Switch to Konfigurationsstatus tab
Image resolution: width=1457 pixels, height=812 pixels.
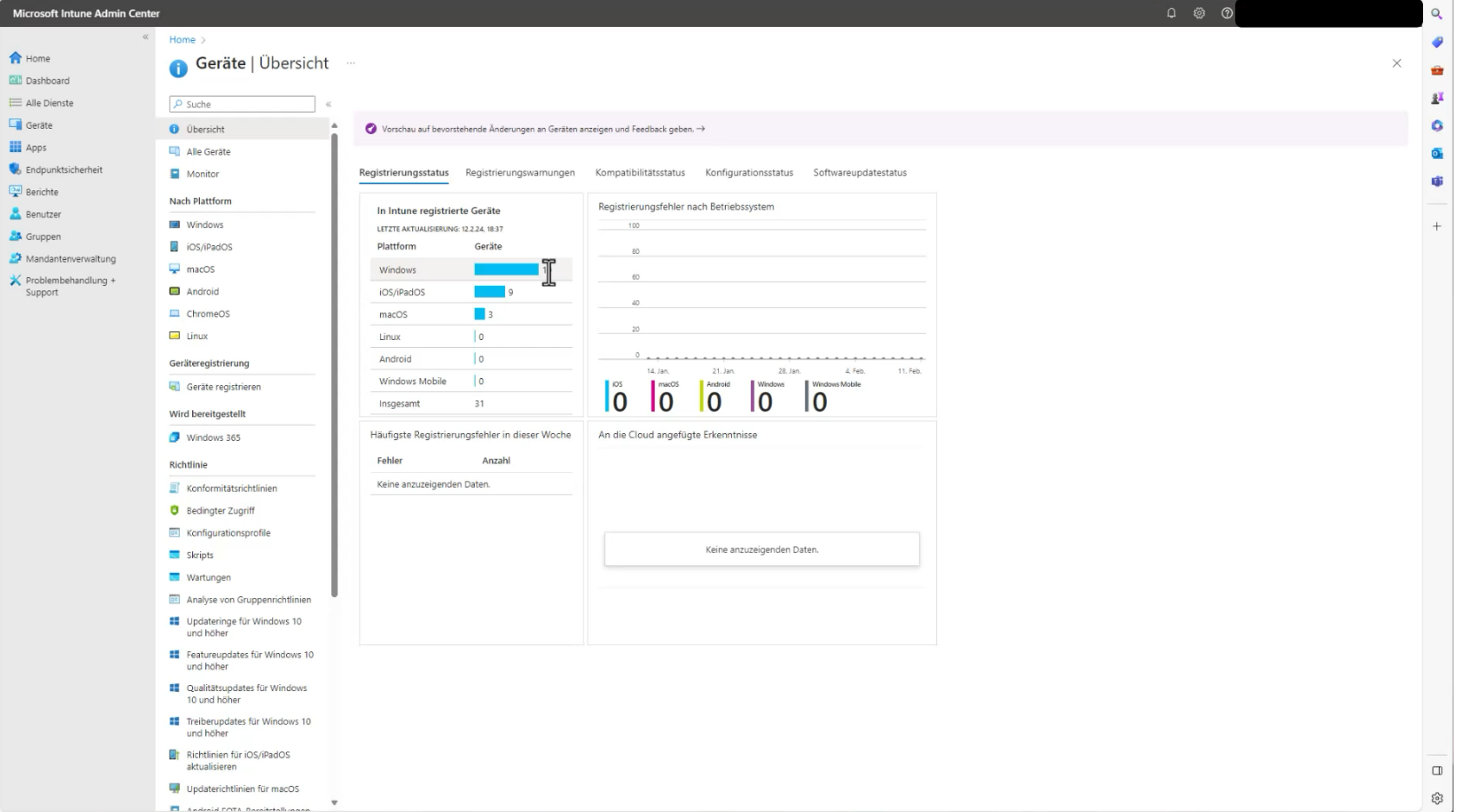click(749, 173)
